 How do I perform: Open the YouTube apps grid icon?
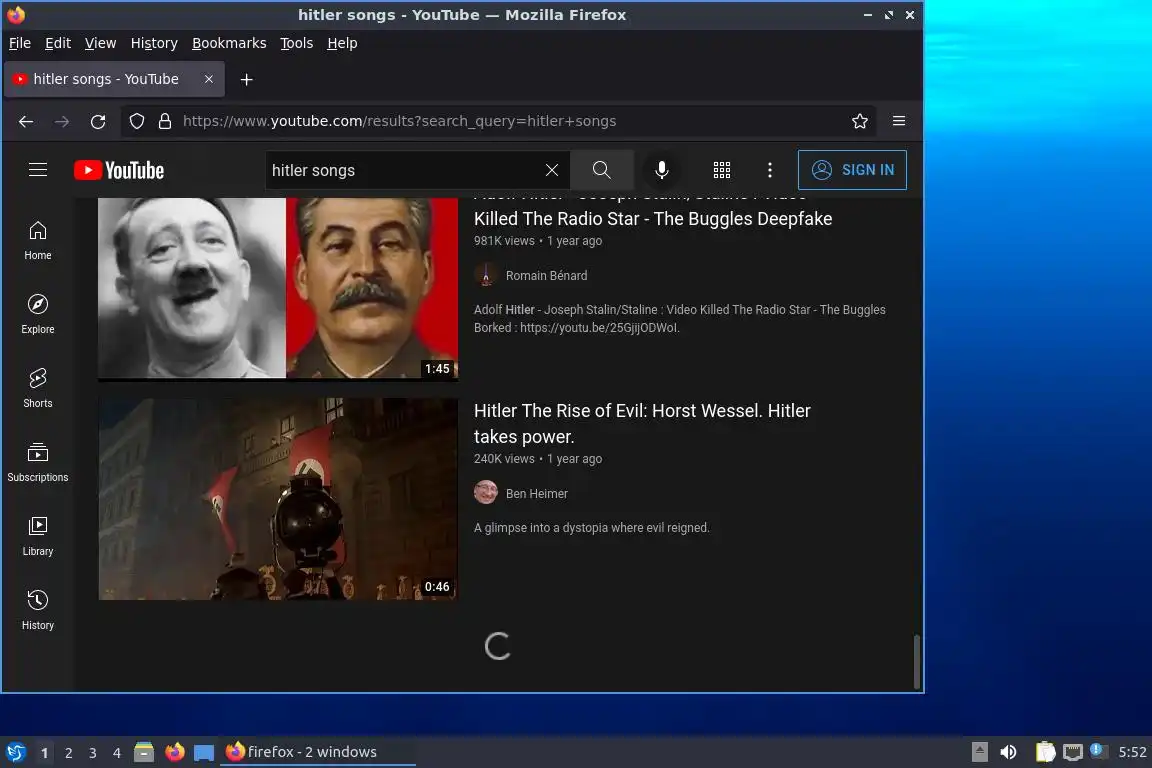click(x=721, y=170)
